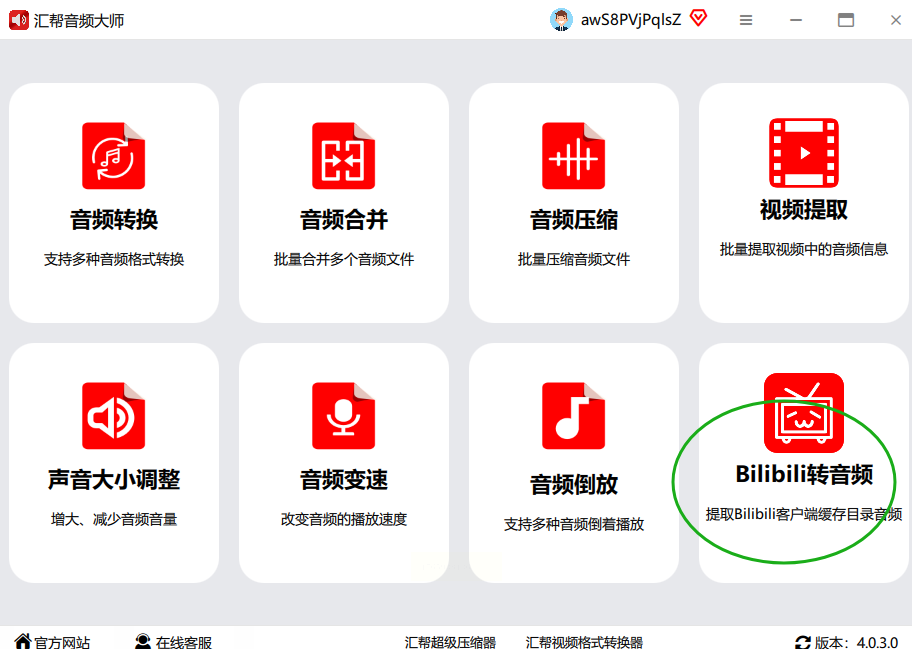Click the 官方网站 home link

coord(52,642)
